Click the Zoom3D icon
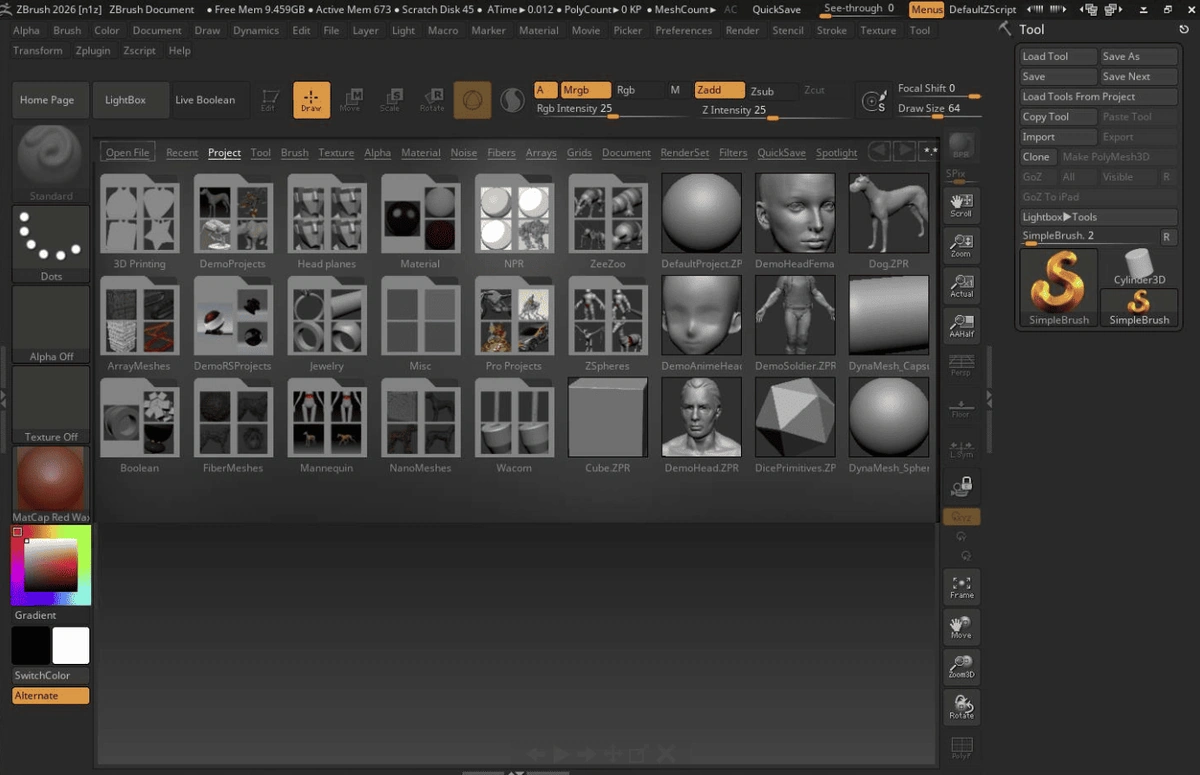Viewport: 1200px width, 775px height. [961, 667]
